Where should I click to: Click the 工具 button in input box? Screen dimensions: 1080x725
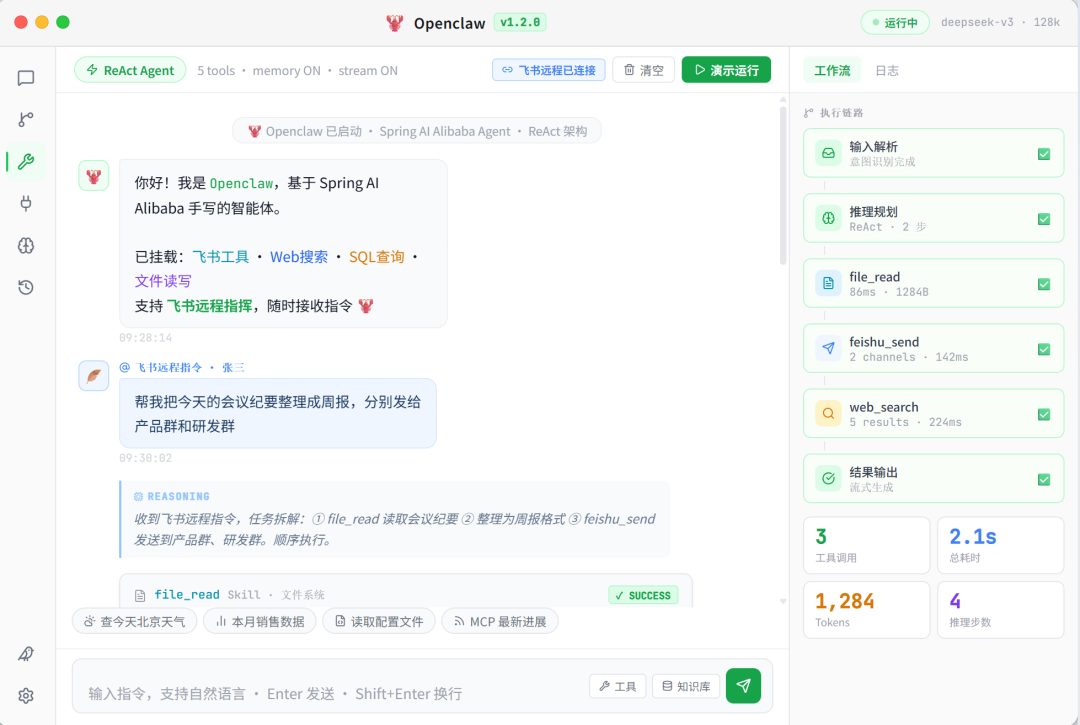(x=617, y=686)
